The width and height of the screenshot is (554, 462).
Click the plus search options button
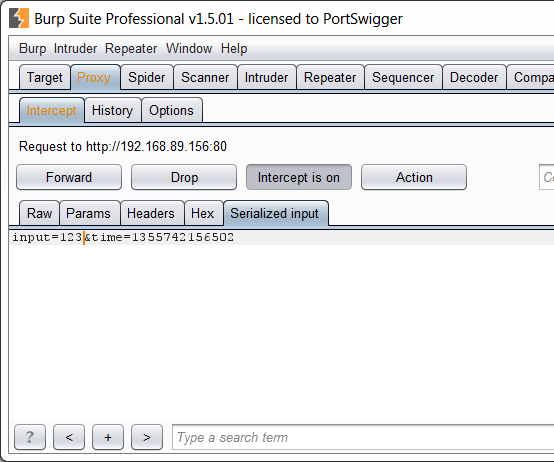pyautogui.click(x=108, y=437)
